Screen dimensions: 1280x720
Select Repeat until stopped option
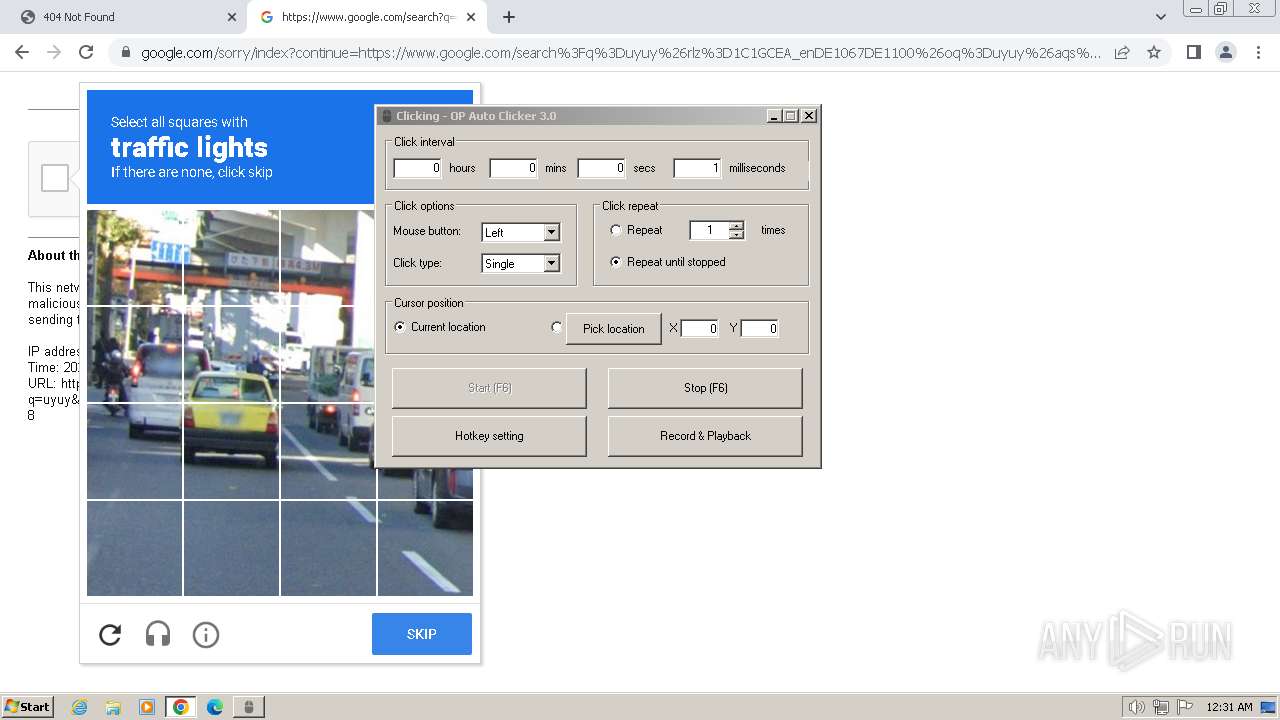[x=616, y=262]
